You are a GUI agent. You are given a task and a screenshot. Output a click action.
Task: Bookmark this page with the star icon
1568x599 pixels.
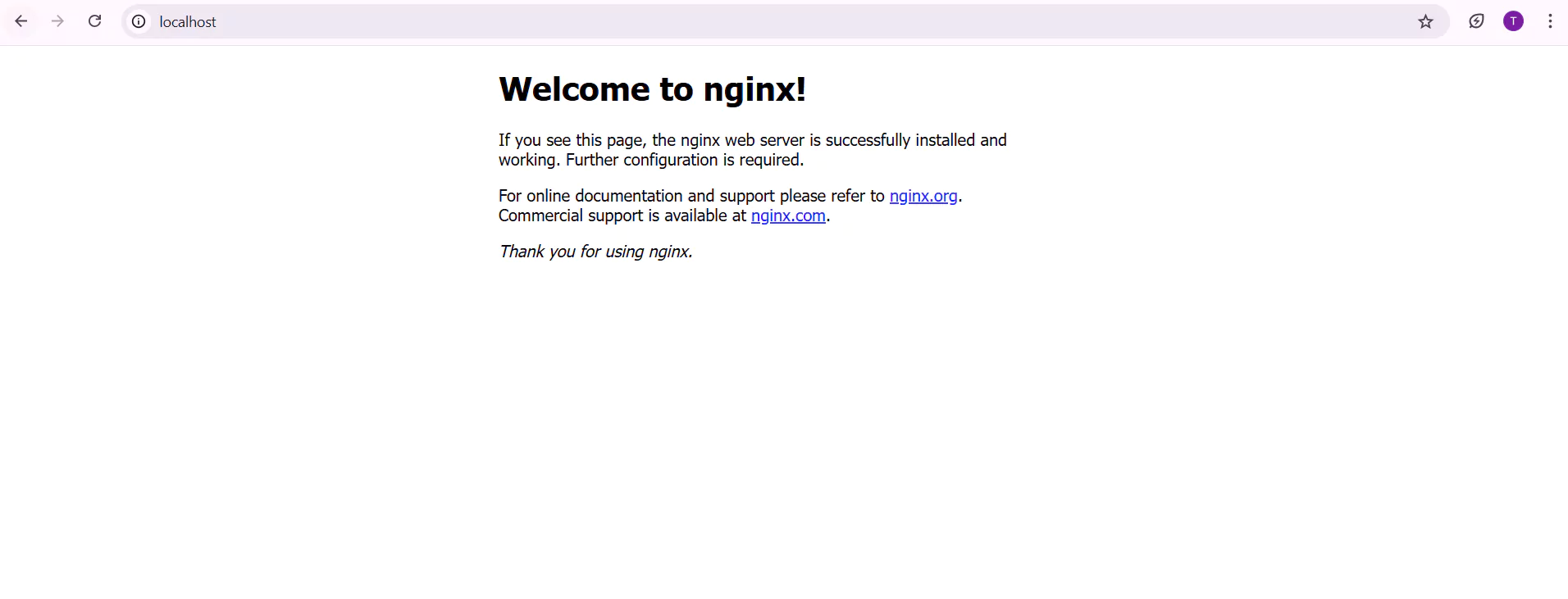(1425, 21)
